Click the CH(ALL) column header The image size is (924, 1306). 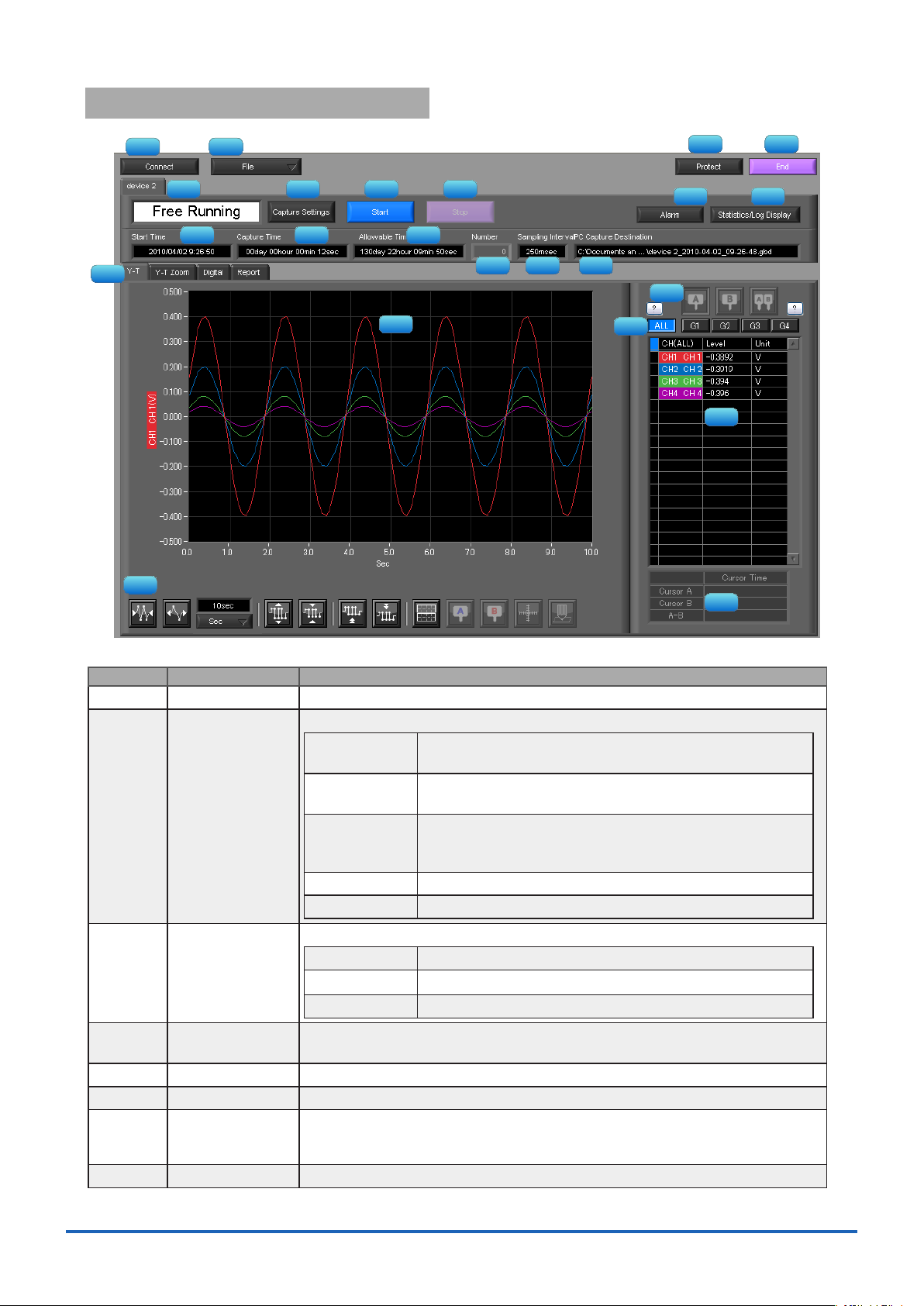681,343
